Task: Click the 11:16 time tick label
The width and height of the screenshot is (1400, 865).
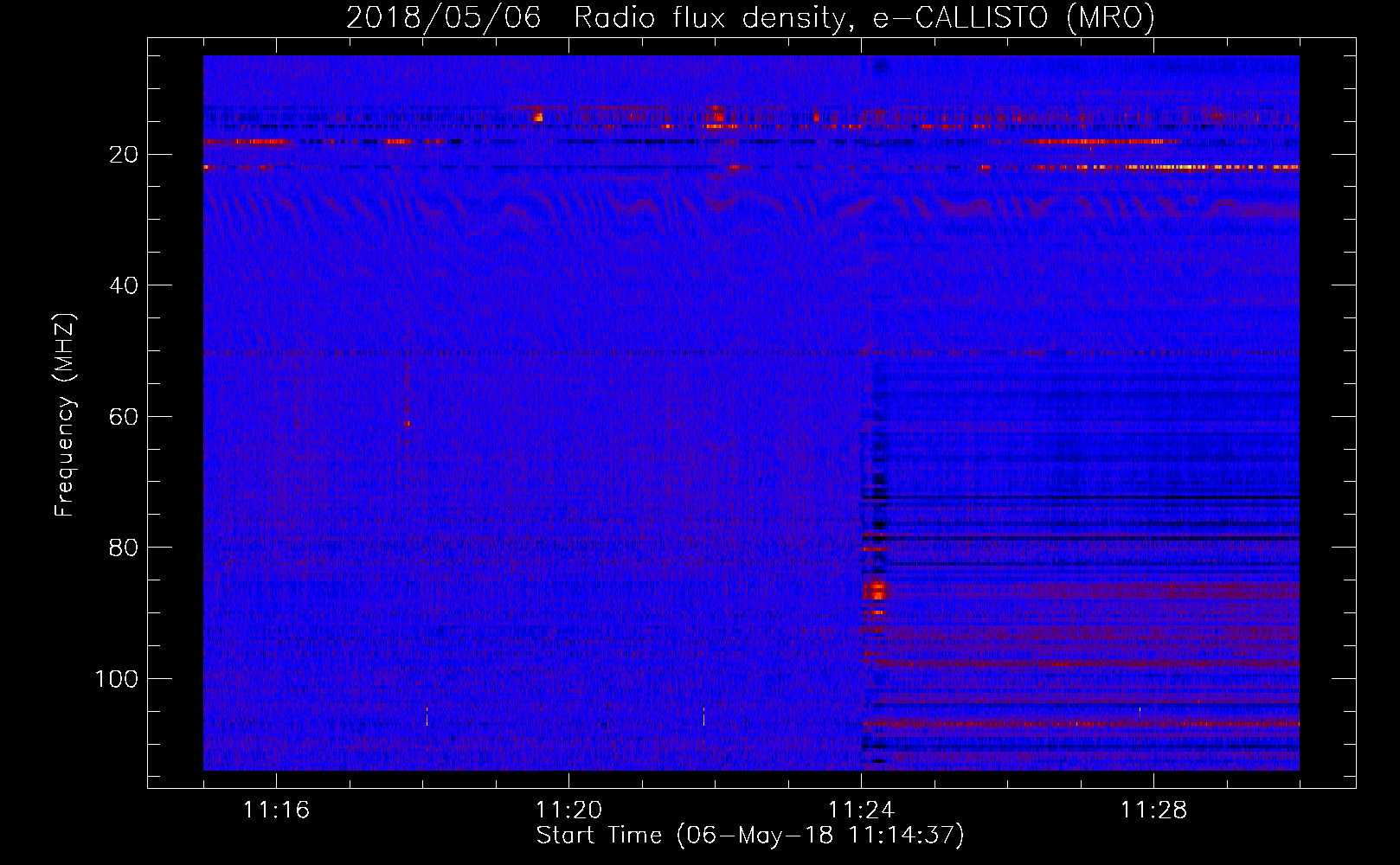Action: [276, 811]
